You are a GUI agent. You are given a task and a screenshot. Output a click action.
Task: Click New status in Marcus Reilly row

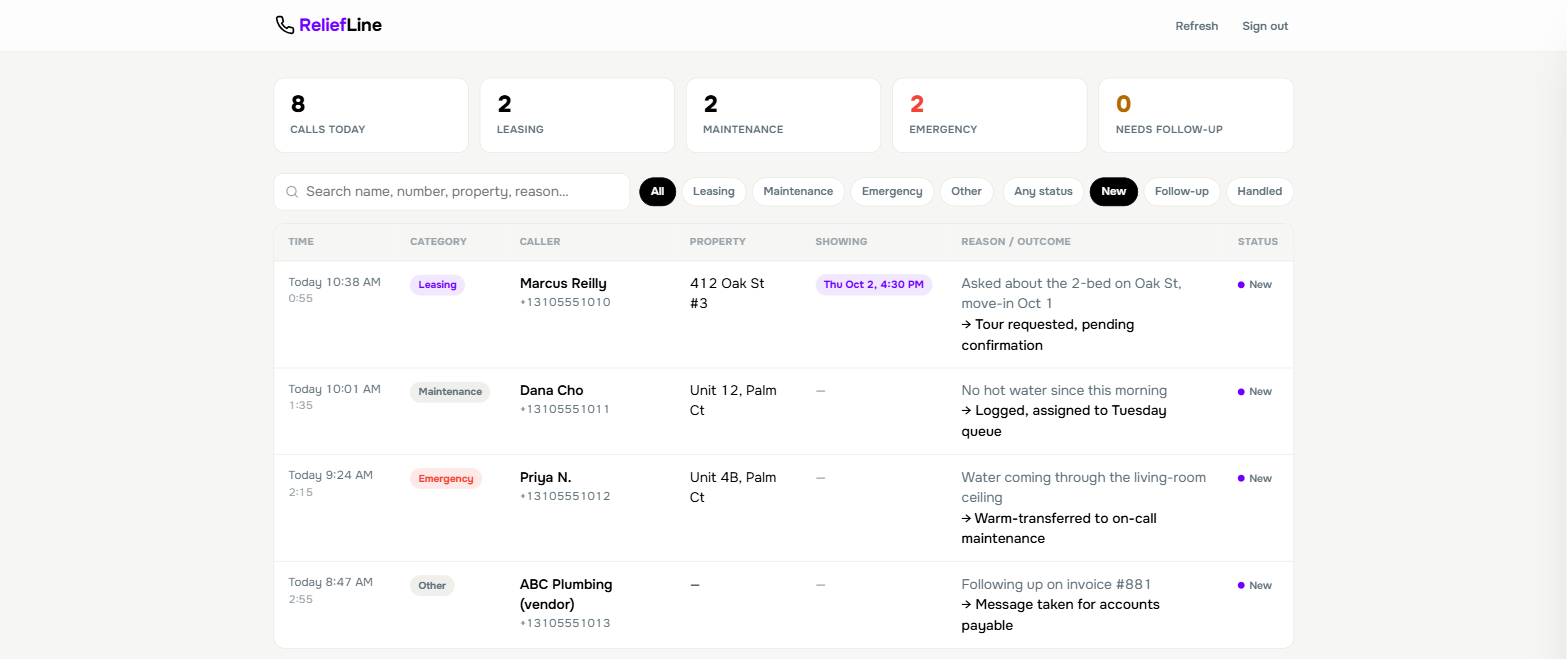pos(1255,285)
